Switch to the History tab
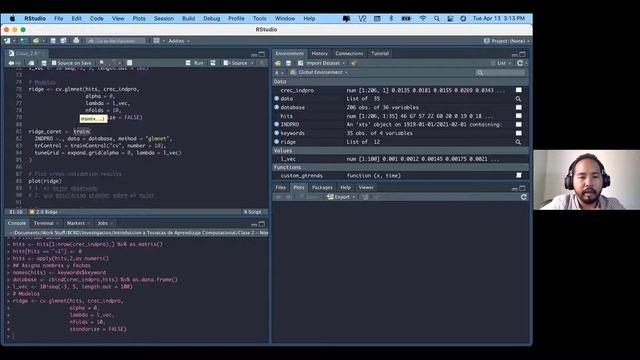This screenshot has width=640, height=360. tap(319, 53)
